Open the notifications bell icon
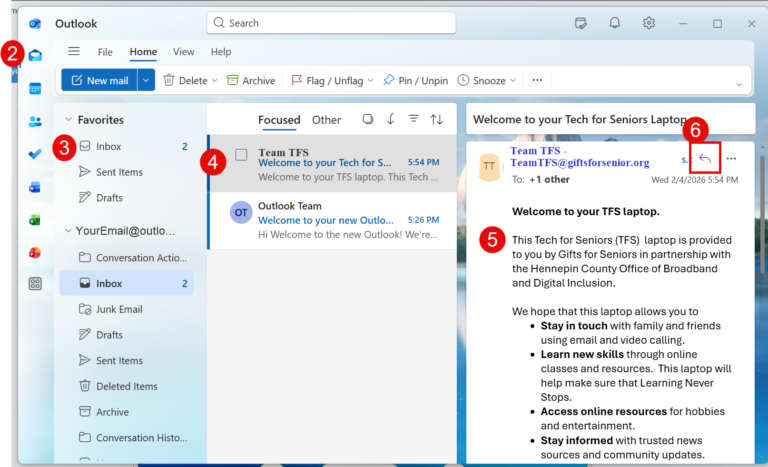768x467 pixels. tap(615, 23)
